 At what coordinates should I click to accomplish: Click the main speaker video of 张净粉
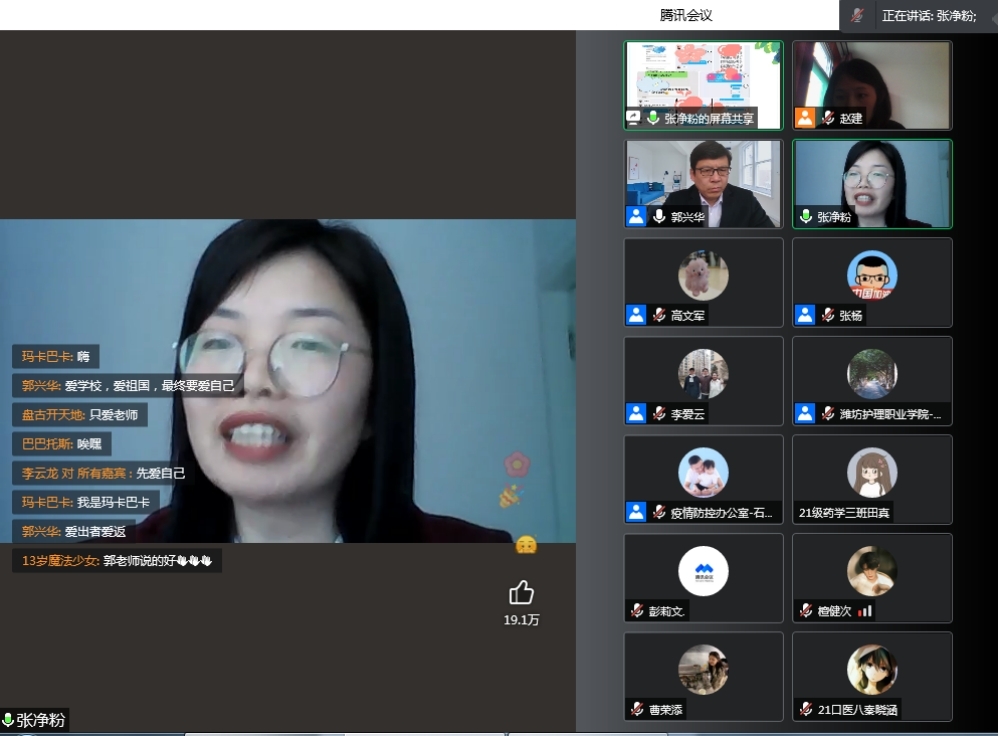(288, 381)
